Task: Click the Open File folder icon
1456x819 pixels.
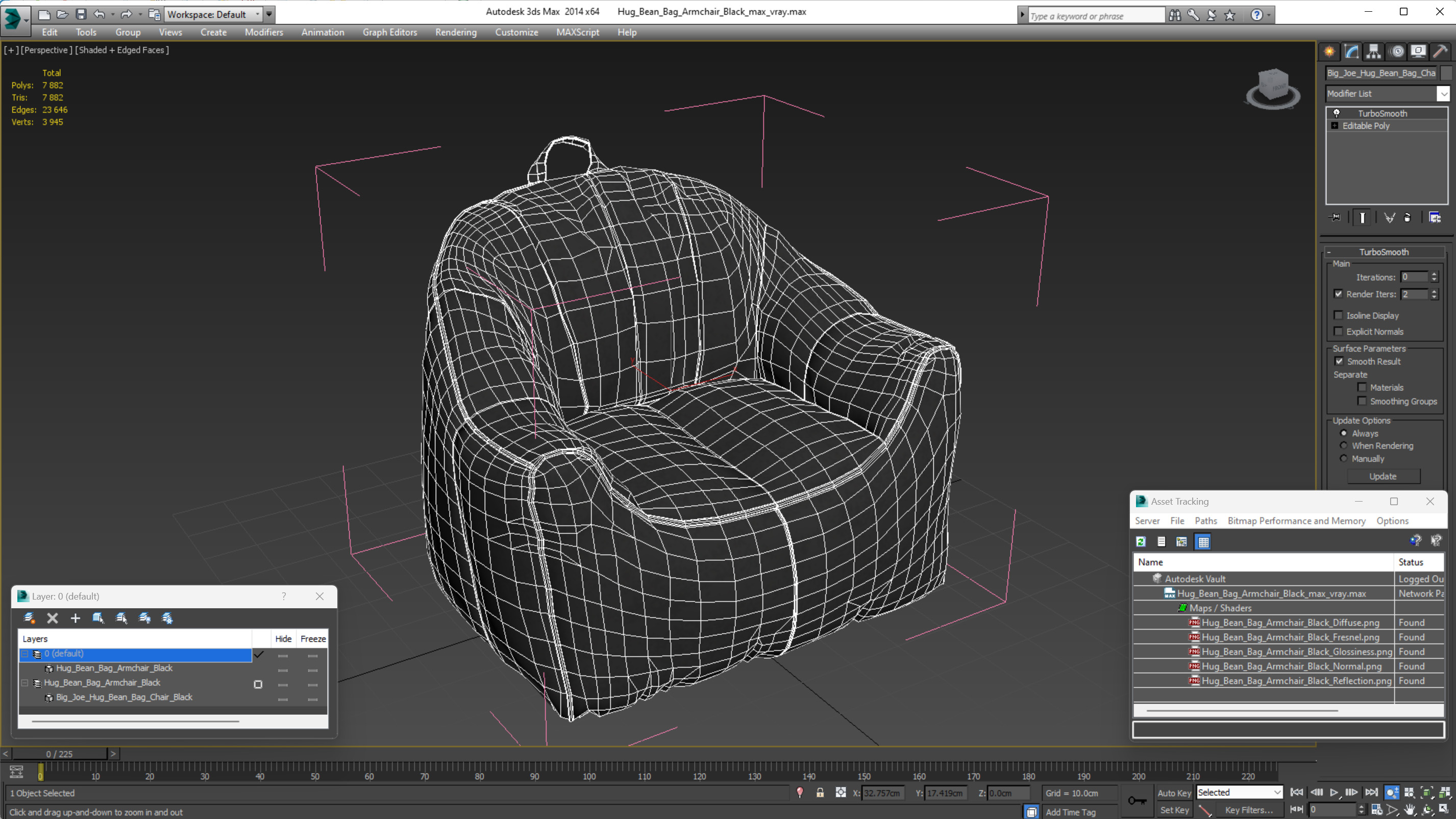Action: [x=62, y=14]
